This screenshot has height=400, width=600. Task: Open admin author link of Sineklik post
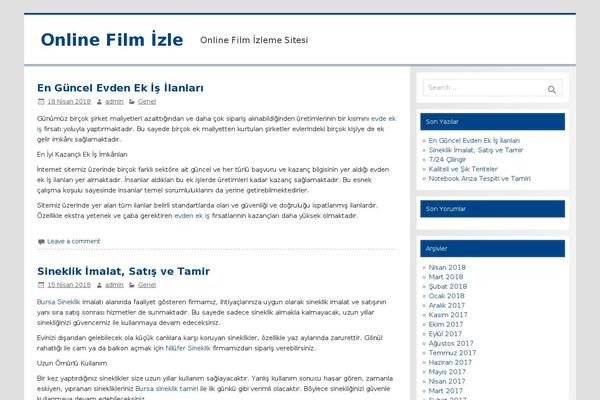click(x=114, y=285)
